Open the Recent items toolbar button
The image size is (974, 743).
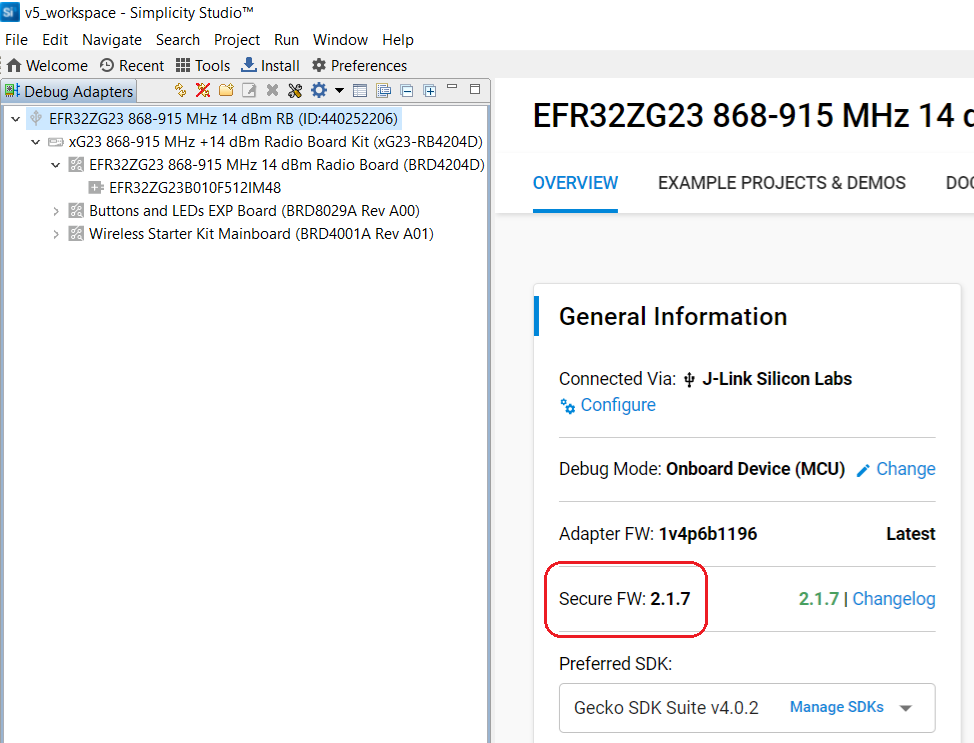131,65
